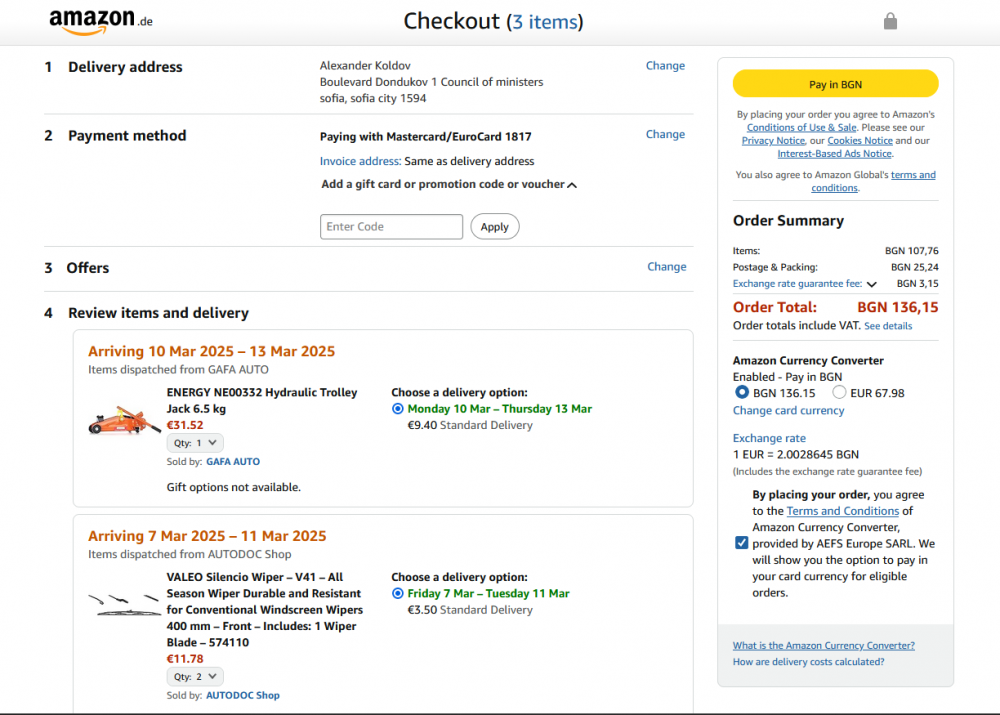The height and width of the screenshot is (715, 1000).
Task: Change the delivery address
Action: click(665, 66)
